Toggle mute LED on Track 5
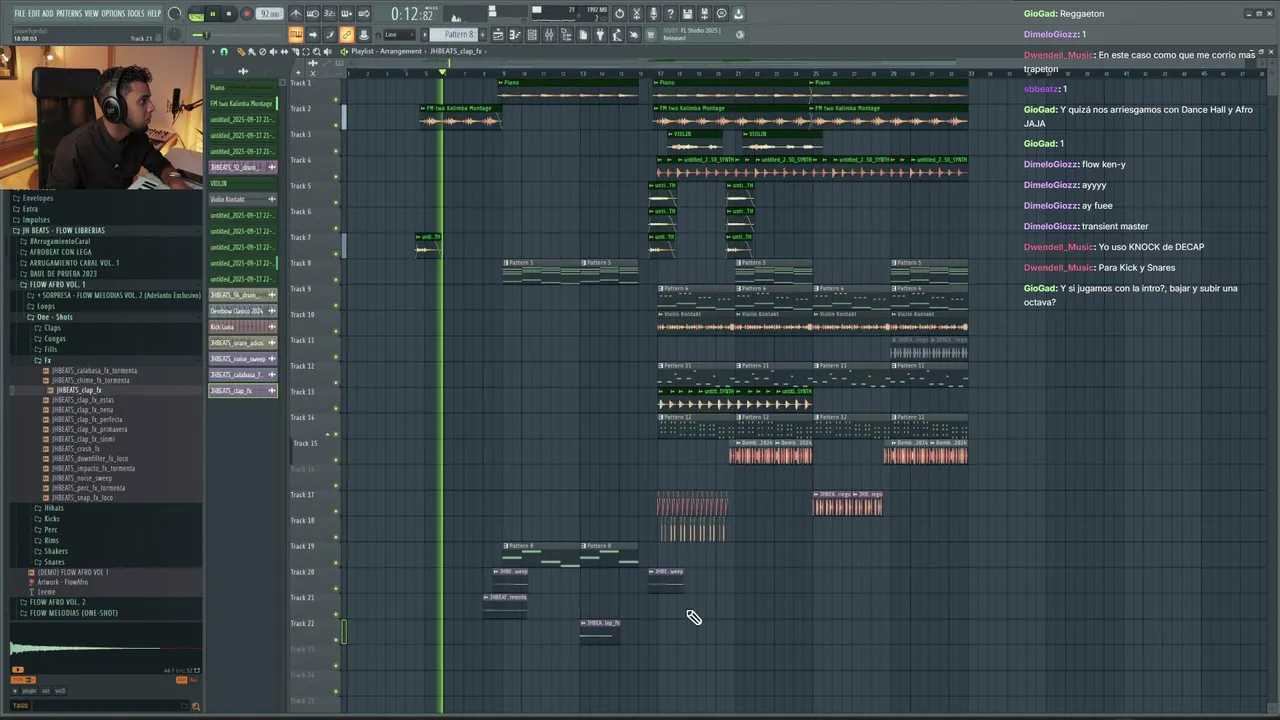The width and height of the screenshot is (1280, 720). pos(336,203)
